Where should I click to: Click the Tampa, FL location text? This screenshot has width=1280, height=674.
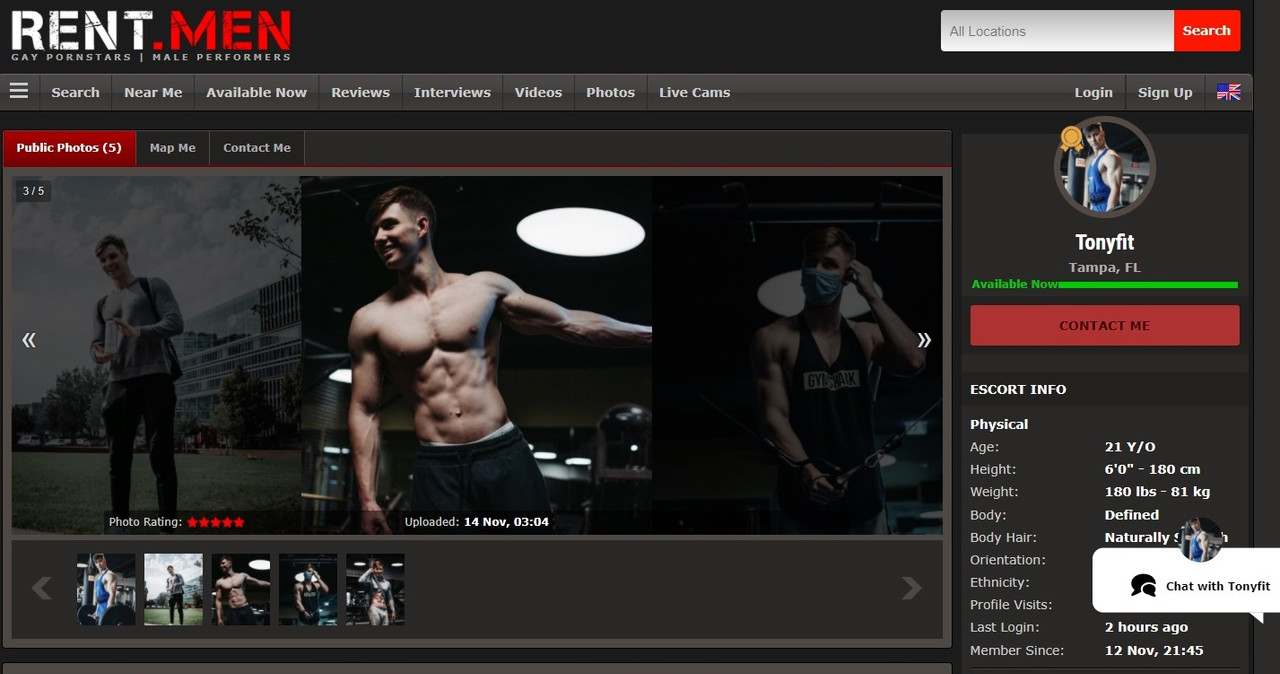pyautogui.click(x=1104, y=268)
